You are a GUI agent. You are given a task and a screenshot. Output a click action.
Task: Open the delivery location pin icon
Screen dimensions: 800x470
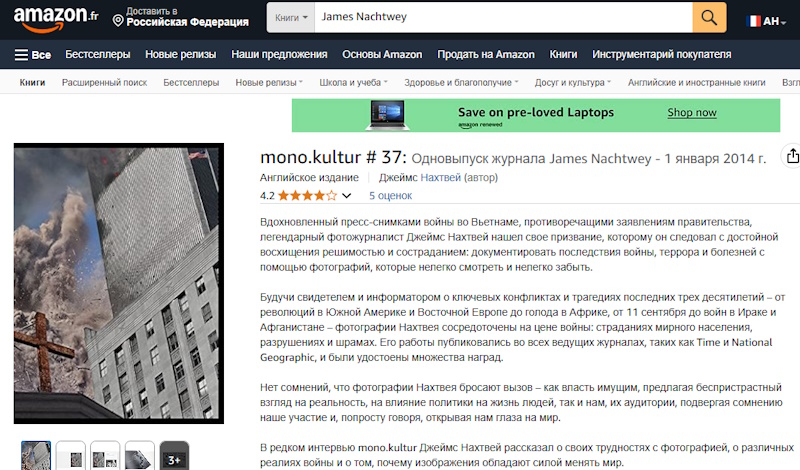pyautogui.click(x=118, y=21)
